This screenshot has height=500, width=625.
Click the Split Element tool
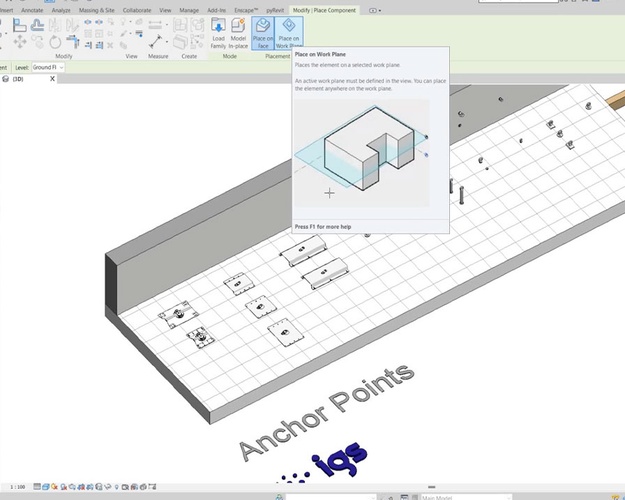point(88,22)
